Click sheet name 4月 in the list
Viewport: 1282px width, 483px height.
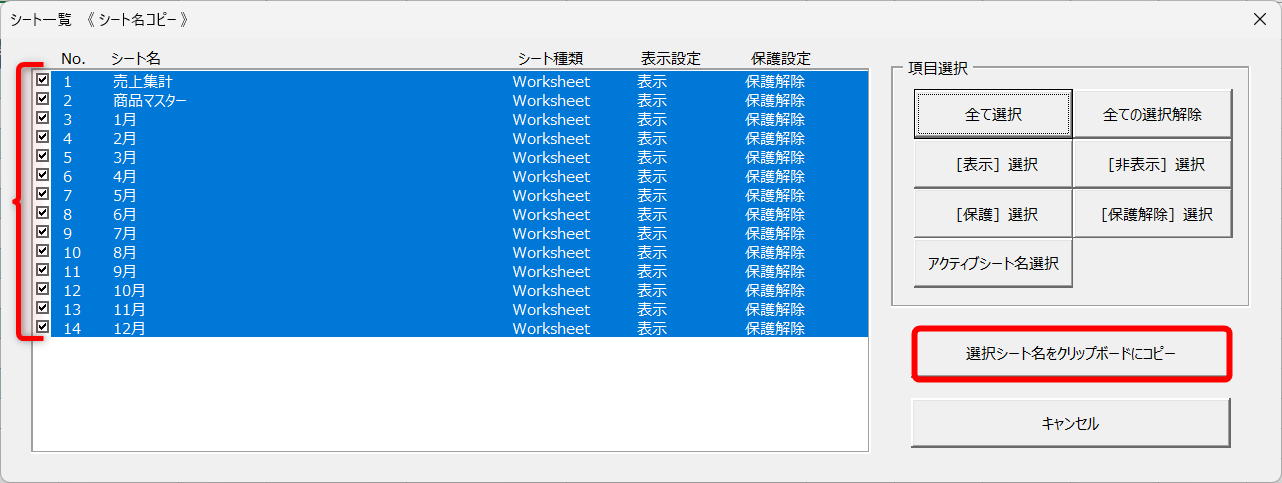(125, 176)
